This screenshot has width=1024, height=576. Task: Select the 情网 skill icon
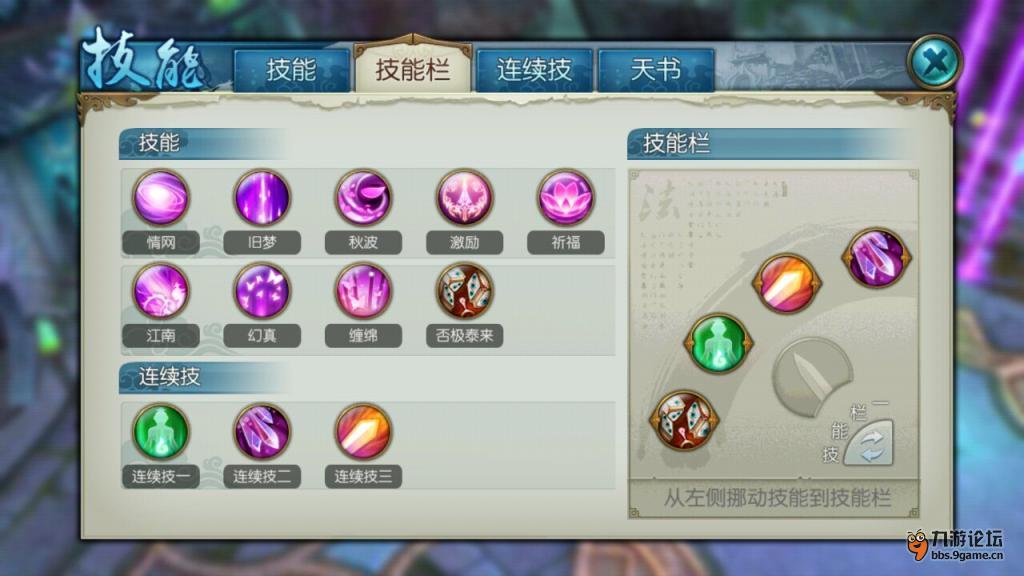pyautogui.click(x=161, y=197)
